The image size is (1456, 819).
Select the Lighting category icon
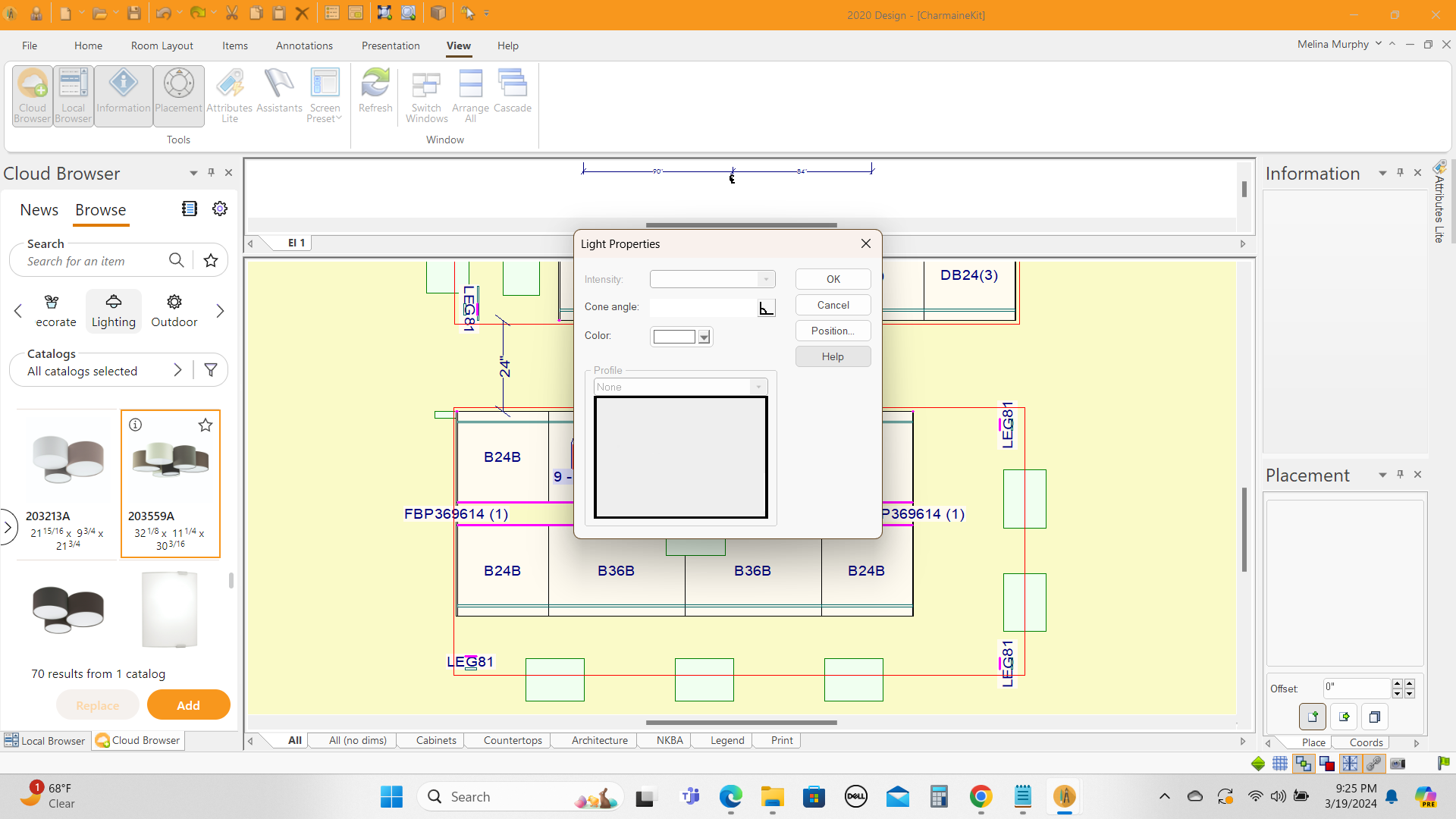pyautogui.click(x=114, y=311)
